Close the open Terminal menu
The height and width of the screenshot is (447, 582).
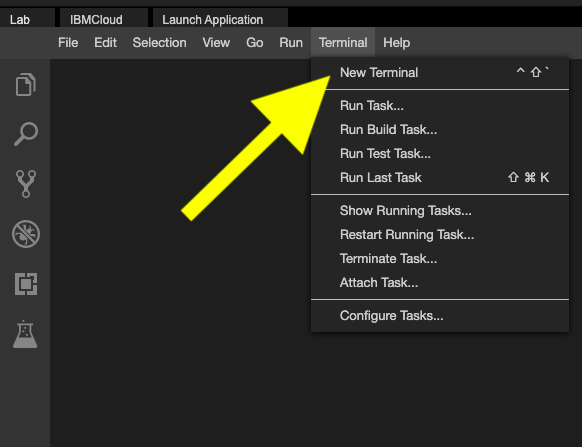(x=343, y=42)
